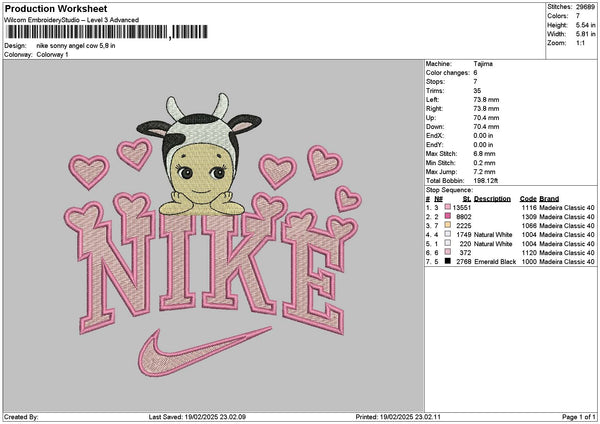Click the pale pink swatch for code 1120
Screen dimensions: 600x424
pyautogui.click(x=447, y=252)
